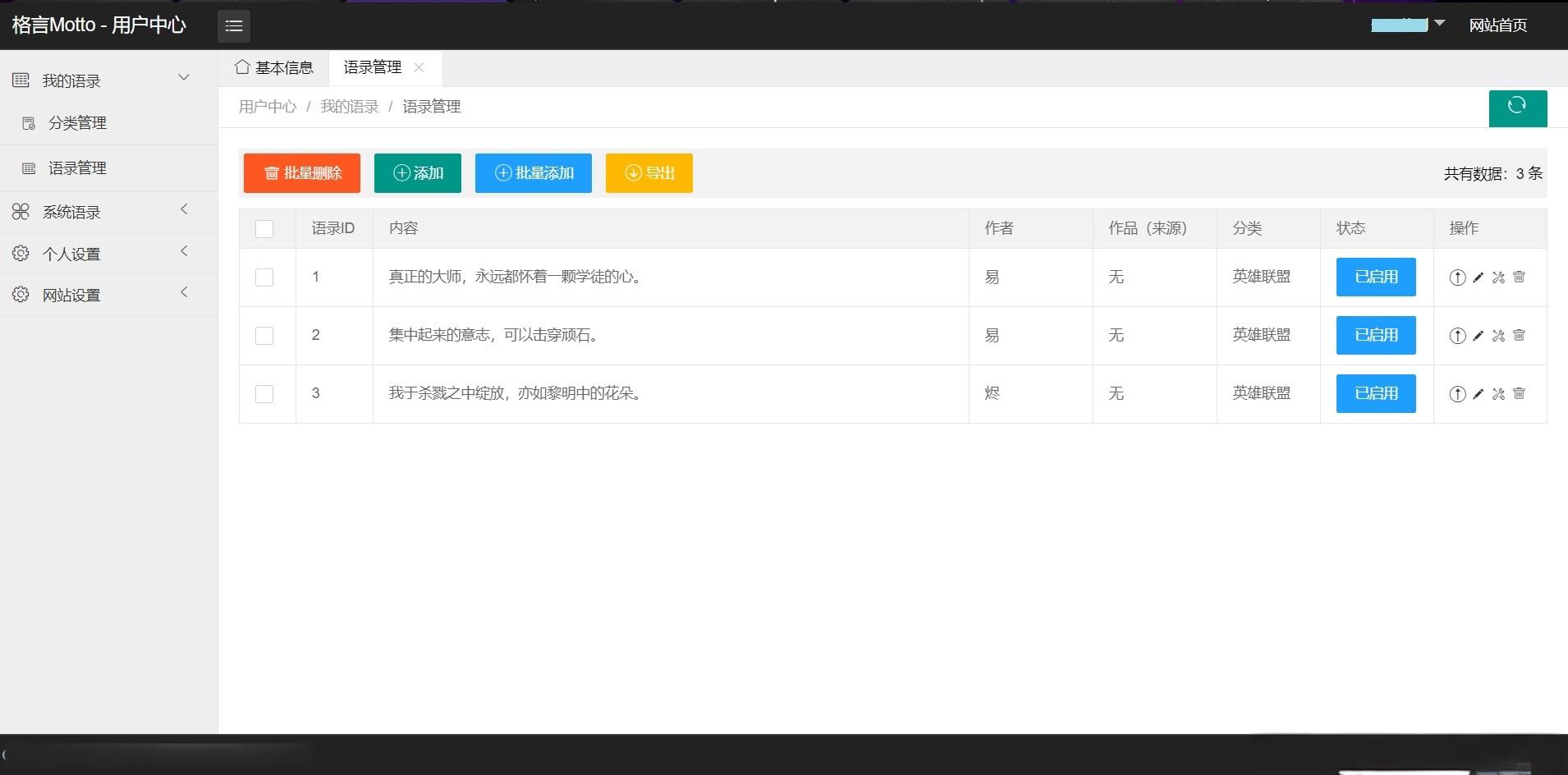
Task: Click the yellow 导出 button
Action: [x=649, y=173]
